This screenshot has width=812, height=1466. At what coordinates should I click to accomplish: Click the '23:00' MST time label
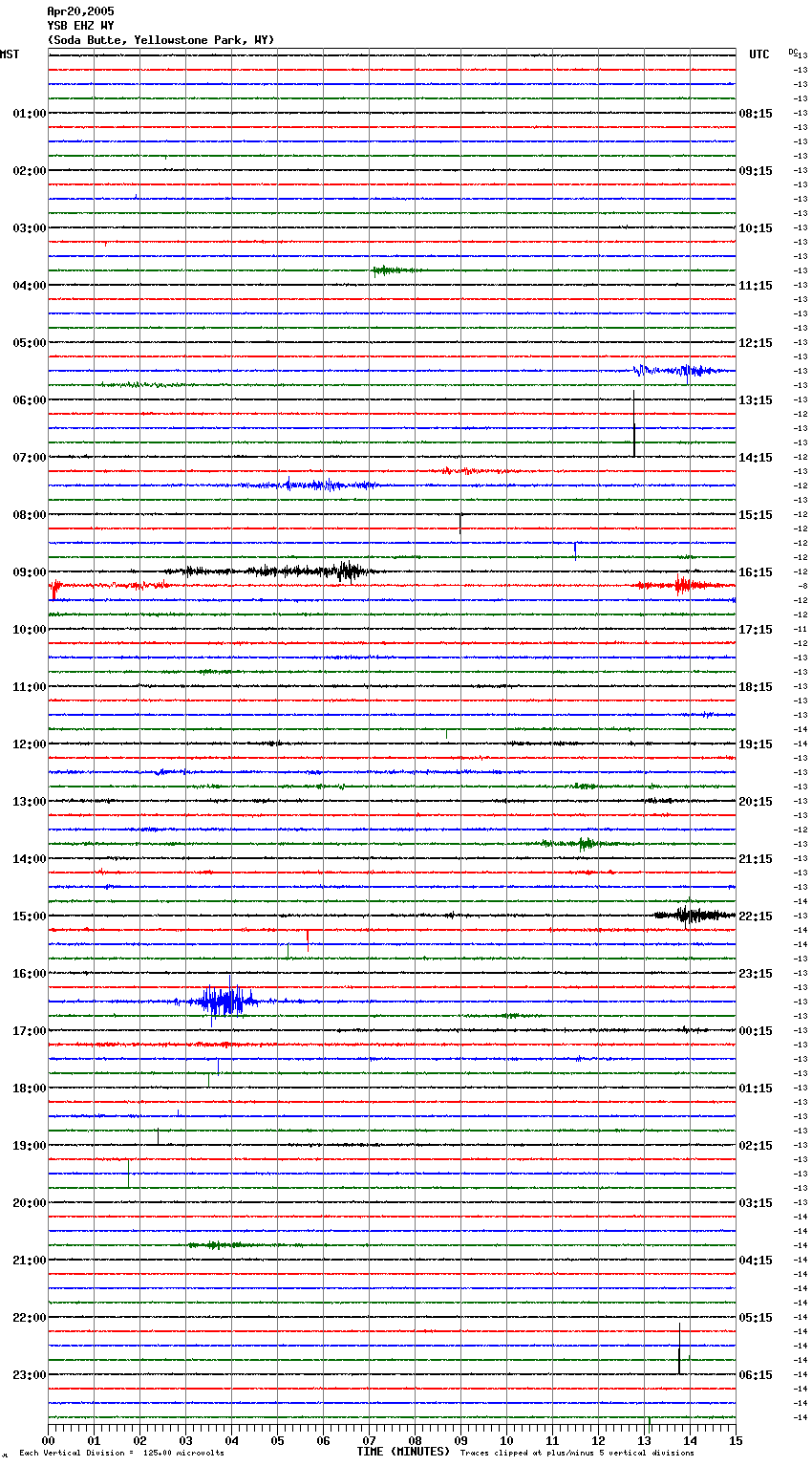pos(30,1375)
